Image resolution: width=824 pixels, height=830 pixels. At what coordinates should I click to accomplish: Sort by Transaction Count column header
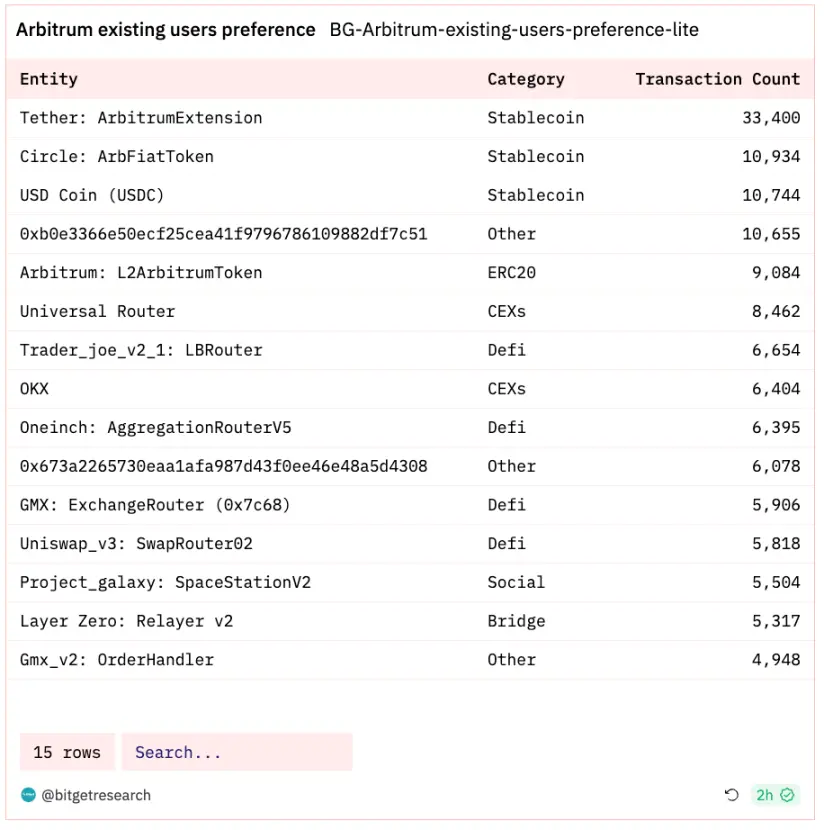(717, 79)
